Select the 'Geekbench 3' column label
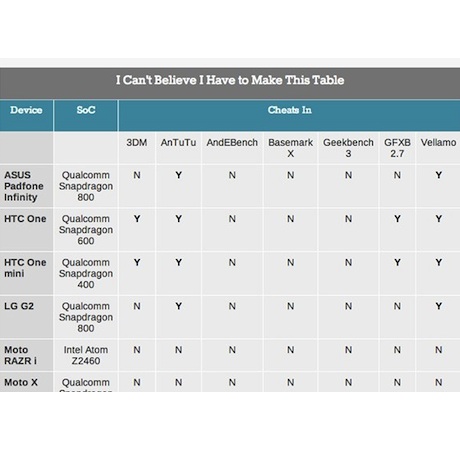 pos(348,148)
